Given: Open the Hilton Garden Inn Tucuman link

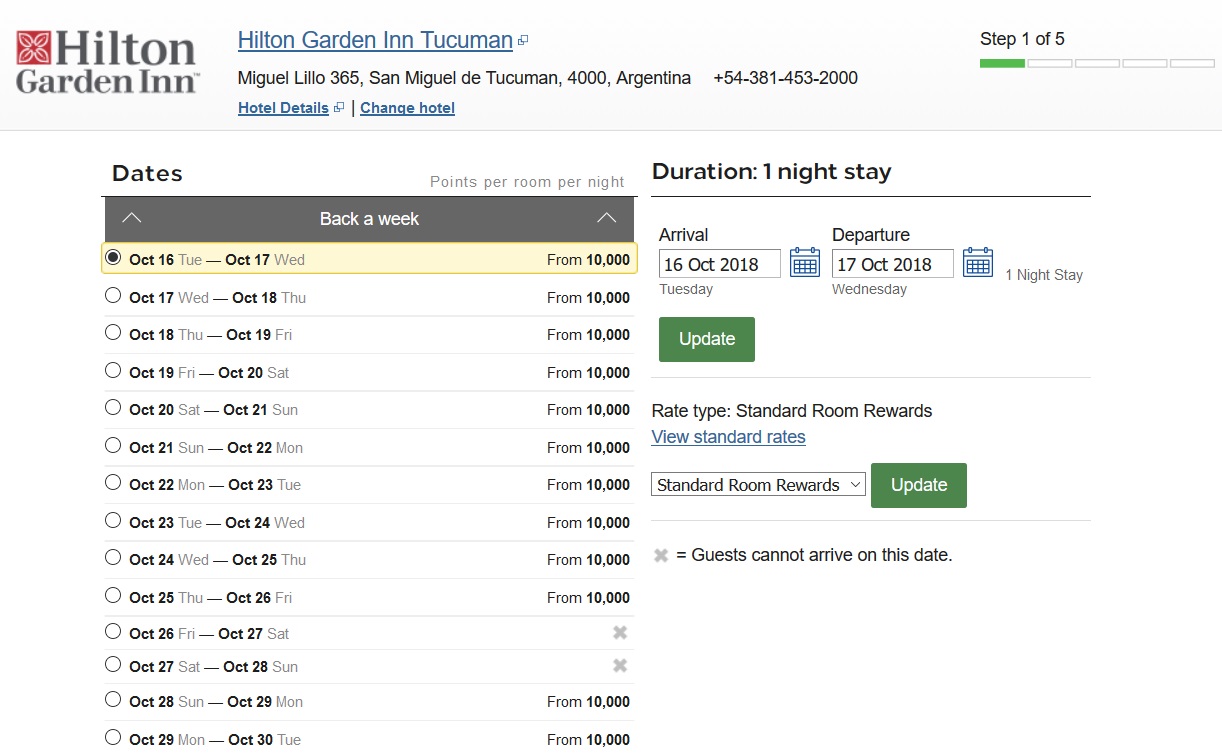Looking at the screenshot, I should pos(375,41).
